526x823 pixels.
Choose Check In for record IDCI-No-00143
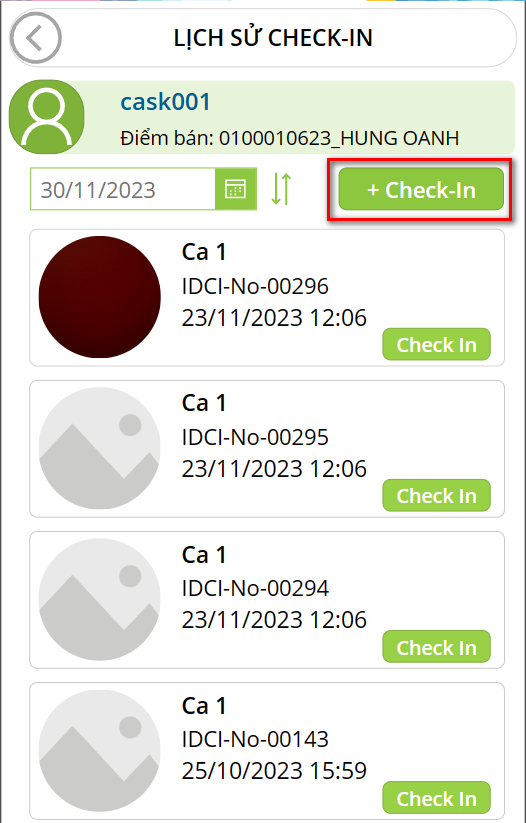pyautogui.click(x=436, y=798)
